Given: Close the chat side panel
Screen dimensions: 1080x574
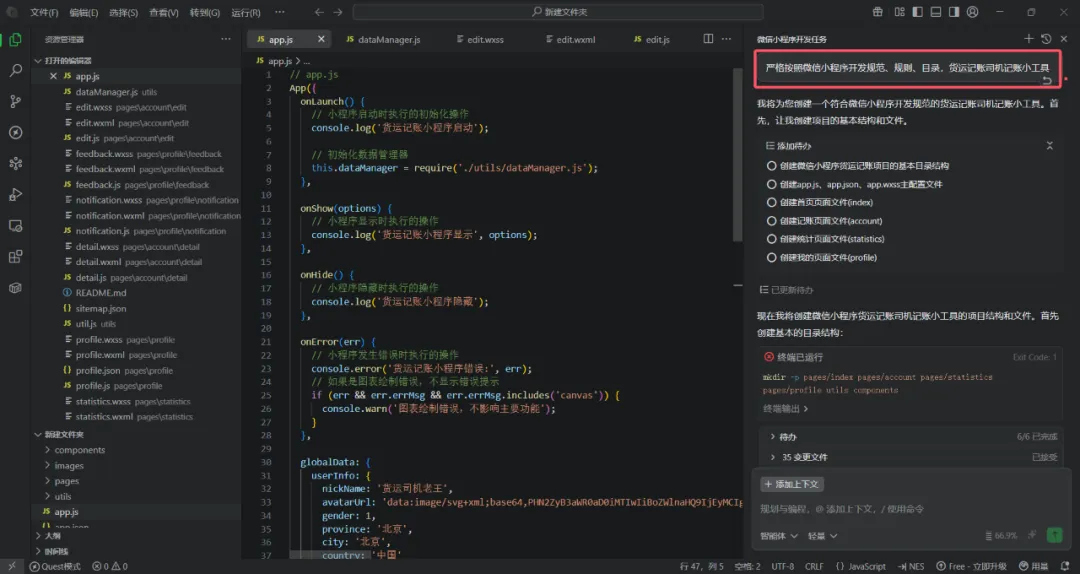Looking at the screenshot, I should 1064,39.
